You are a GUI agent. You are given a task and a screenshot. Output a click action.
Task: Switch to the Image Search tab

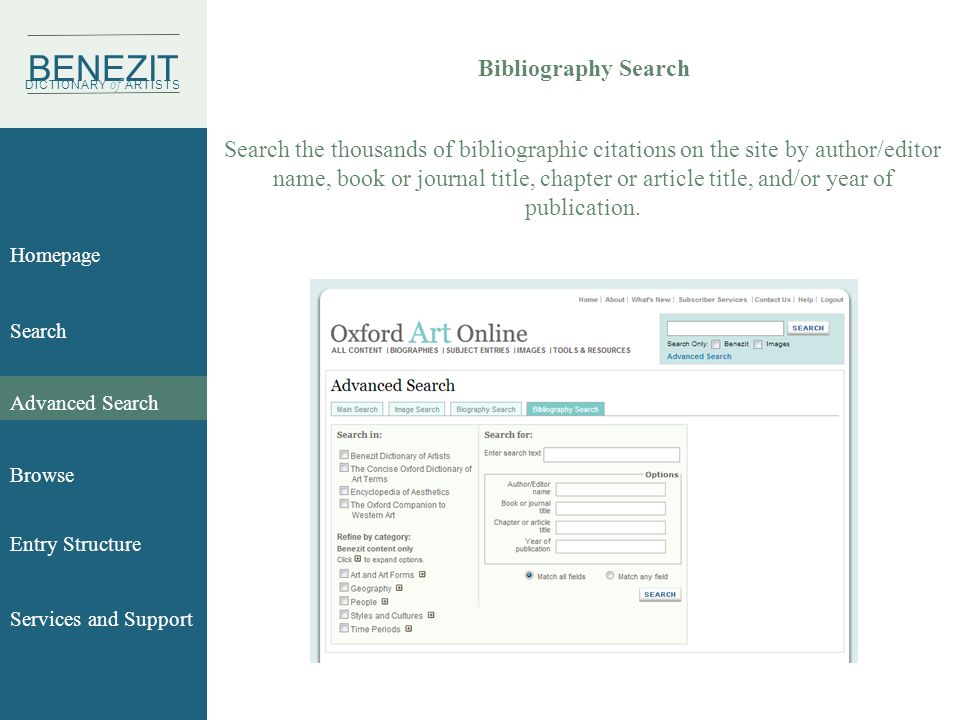point(417,409)
